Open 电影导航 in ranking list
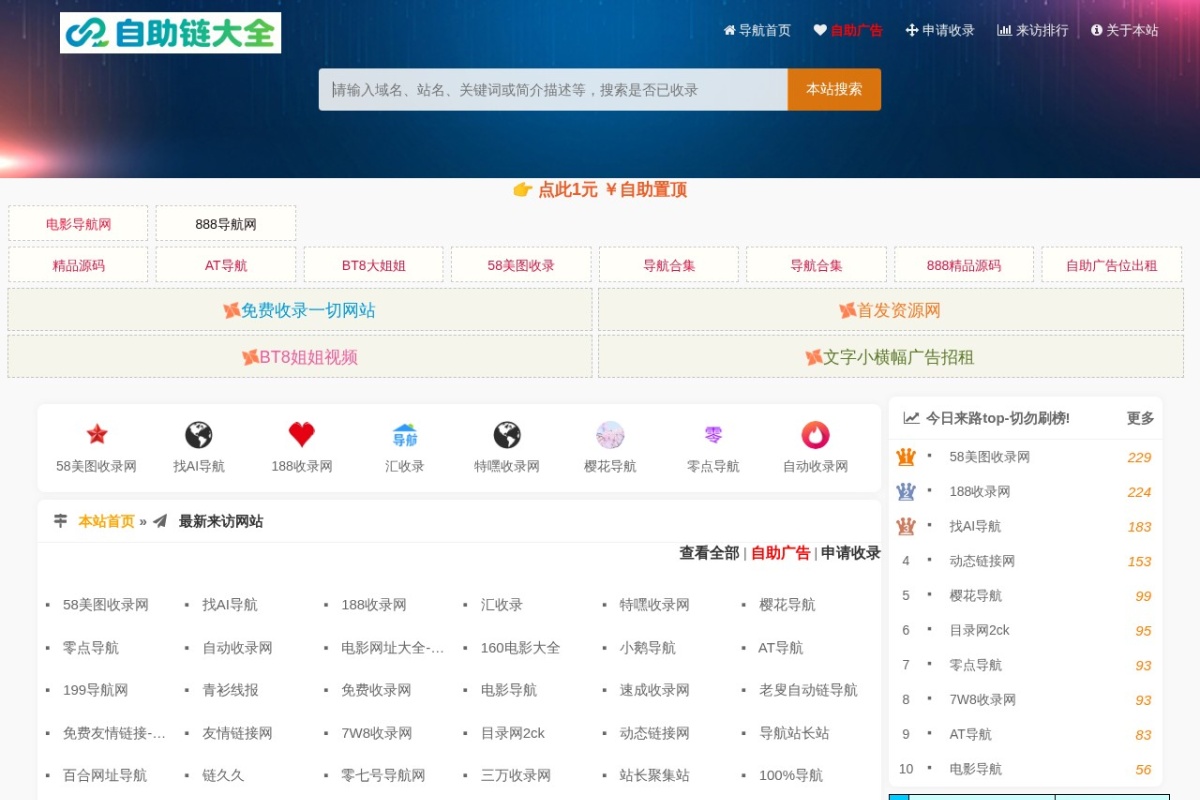The height and width of the screenshot is (800, 1200). 975,769
